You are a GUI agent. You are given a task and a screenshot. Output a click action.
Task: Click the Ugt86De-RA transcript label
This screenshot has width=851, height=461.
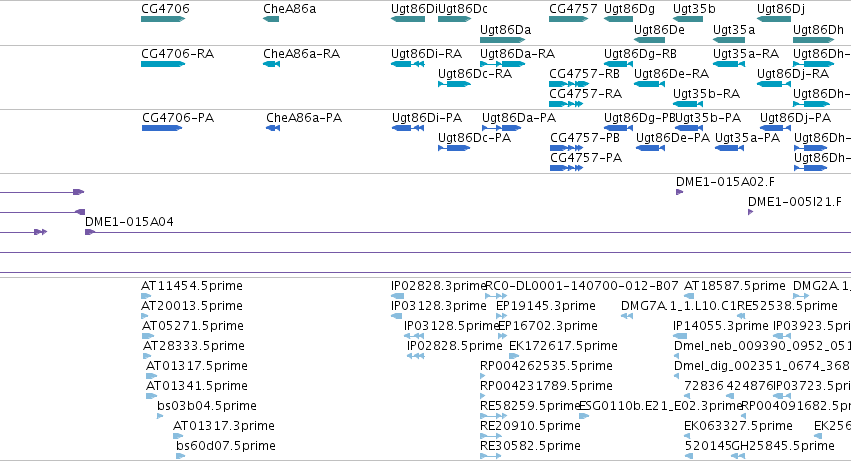[672, 74]
